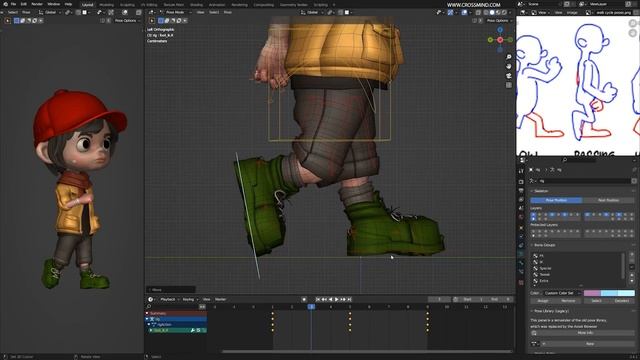Jump to the next keyframe
The image size is (640, 360).
343,300
